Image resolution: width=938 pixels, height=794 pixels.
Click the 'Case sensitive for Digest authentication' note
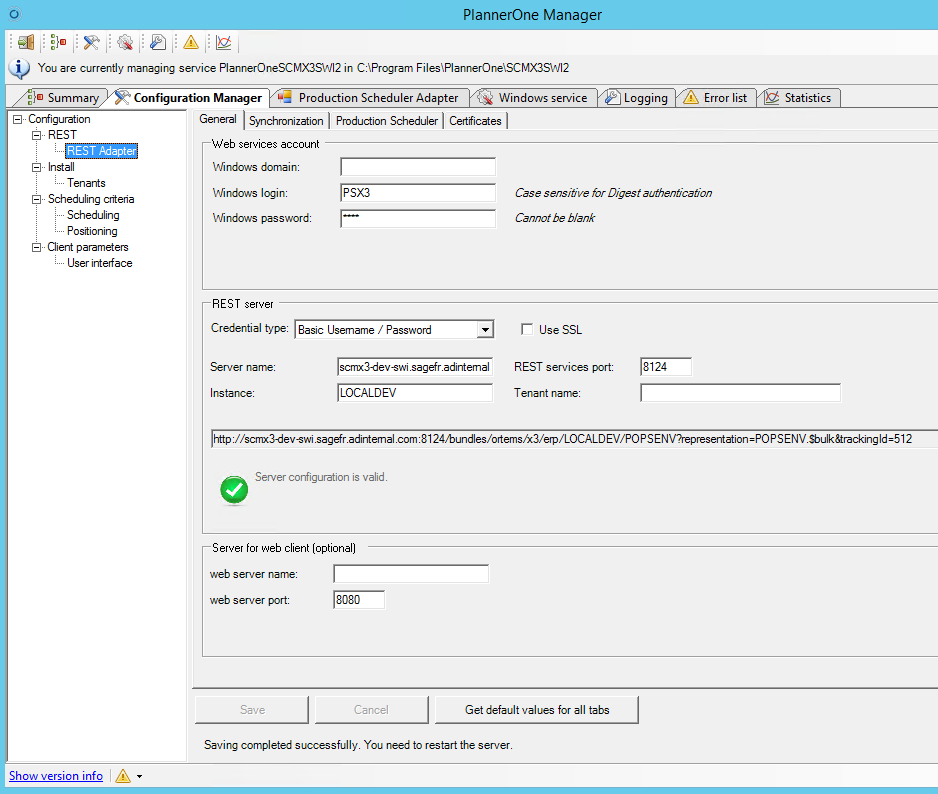(613, 193)
